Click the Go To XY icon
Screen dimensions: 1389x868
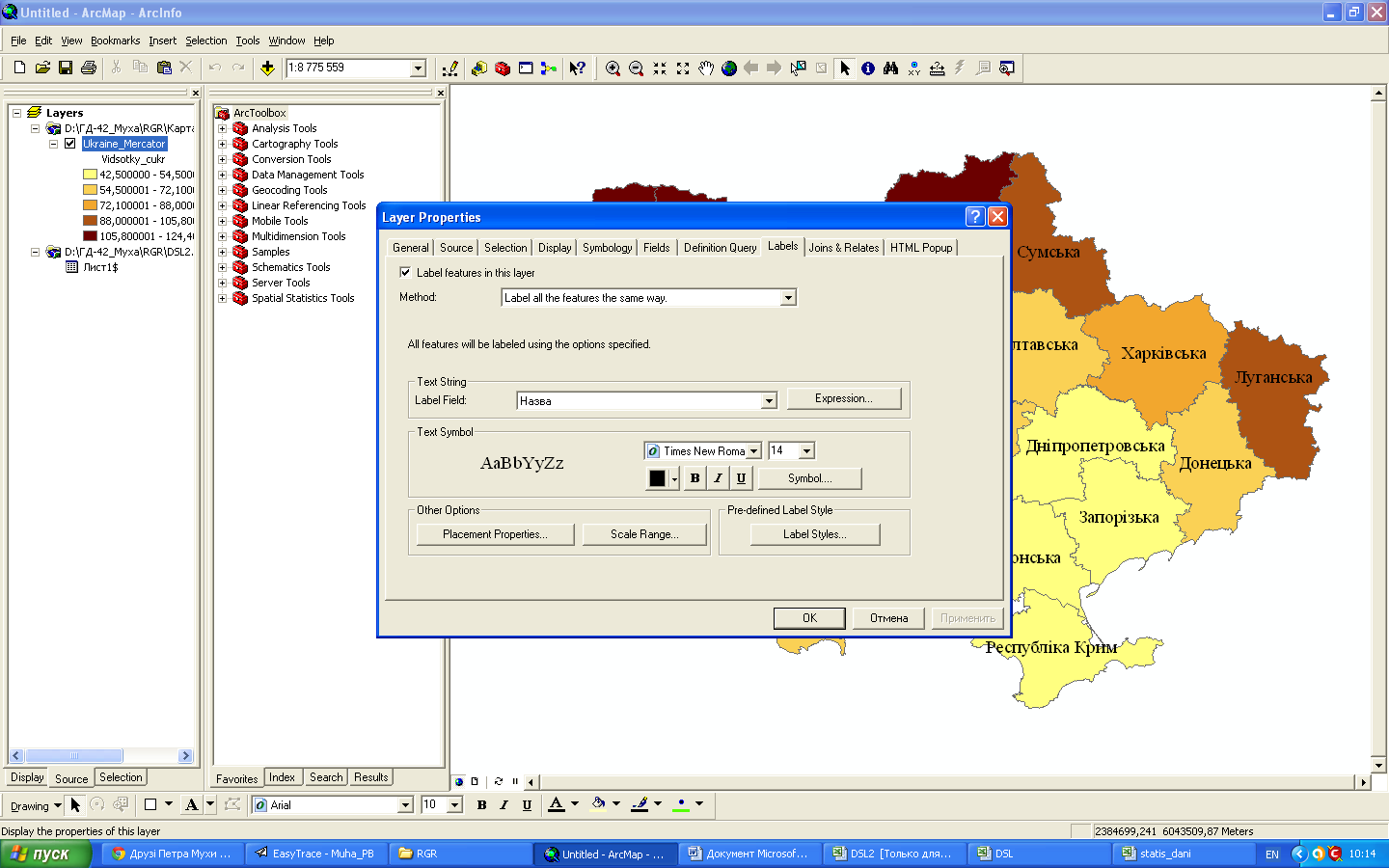click(x=914, y=68)
